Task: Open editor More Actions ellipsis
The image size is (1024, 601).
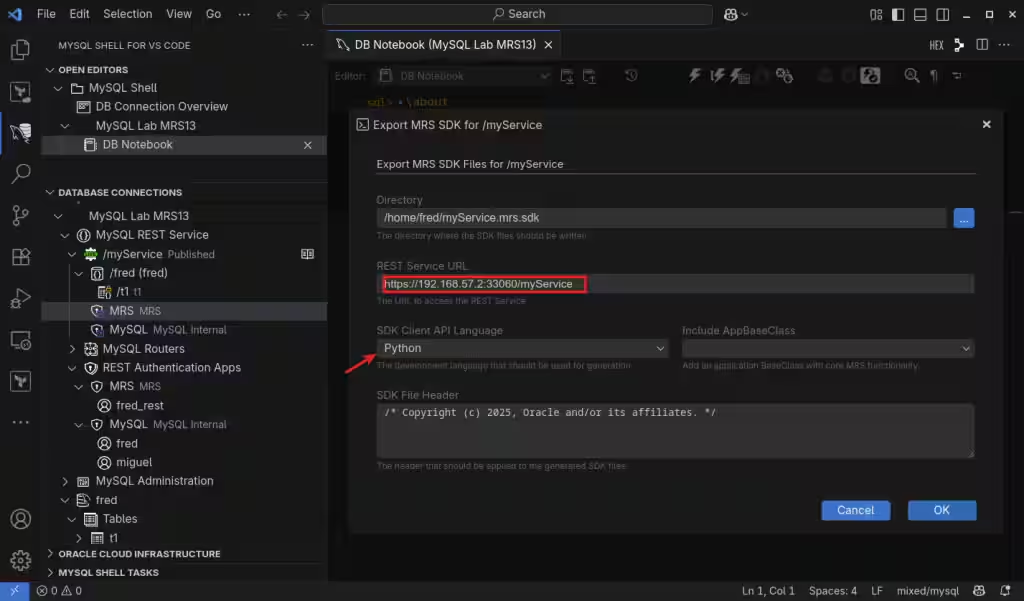Action: (1004, 44)
